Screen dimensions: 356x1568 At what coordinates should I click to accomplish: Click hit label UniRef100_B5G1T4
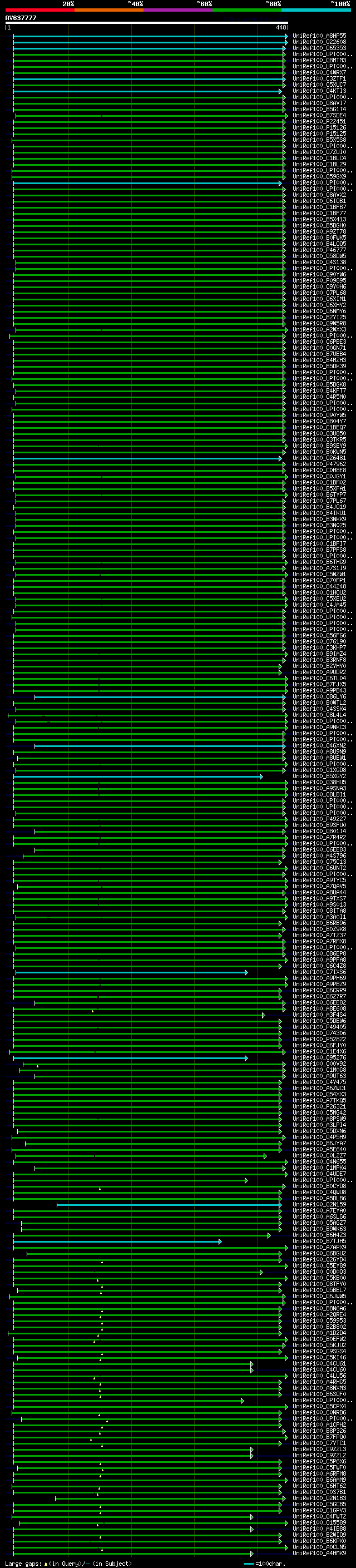click(x=319, y=109)
